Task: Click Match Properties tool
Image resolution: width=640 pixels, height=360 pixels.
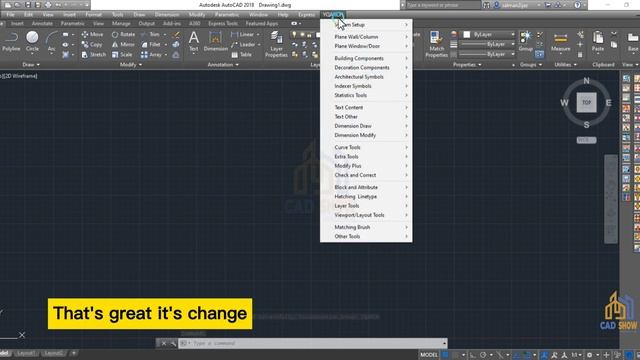Action: coord(436,44)
